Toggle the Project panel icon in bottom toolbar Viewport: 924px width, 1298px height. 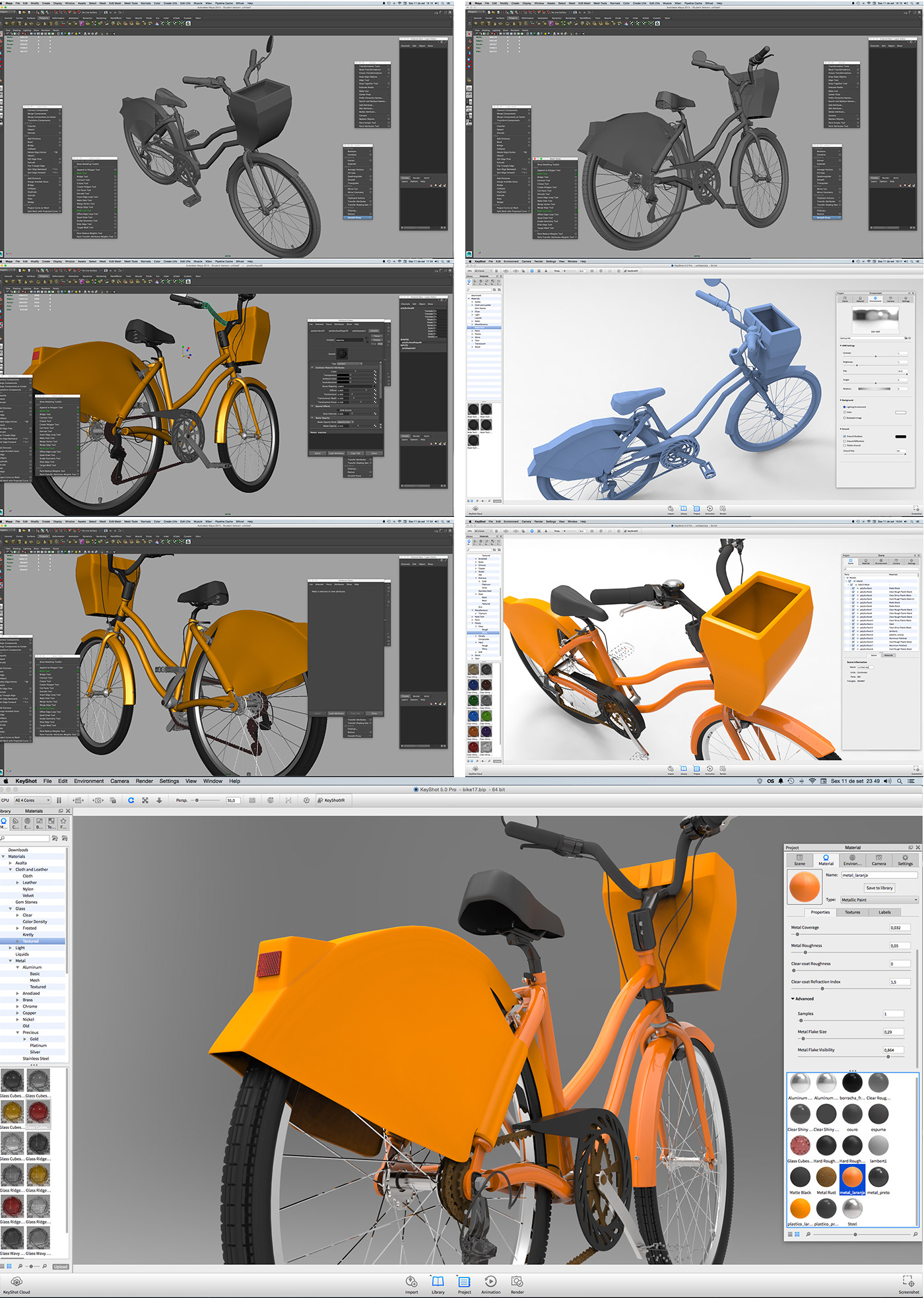tap(465, 1285)
